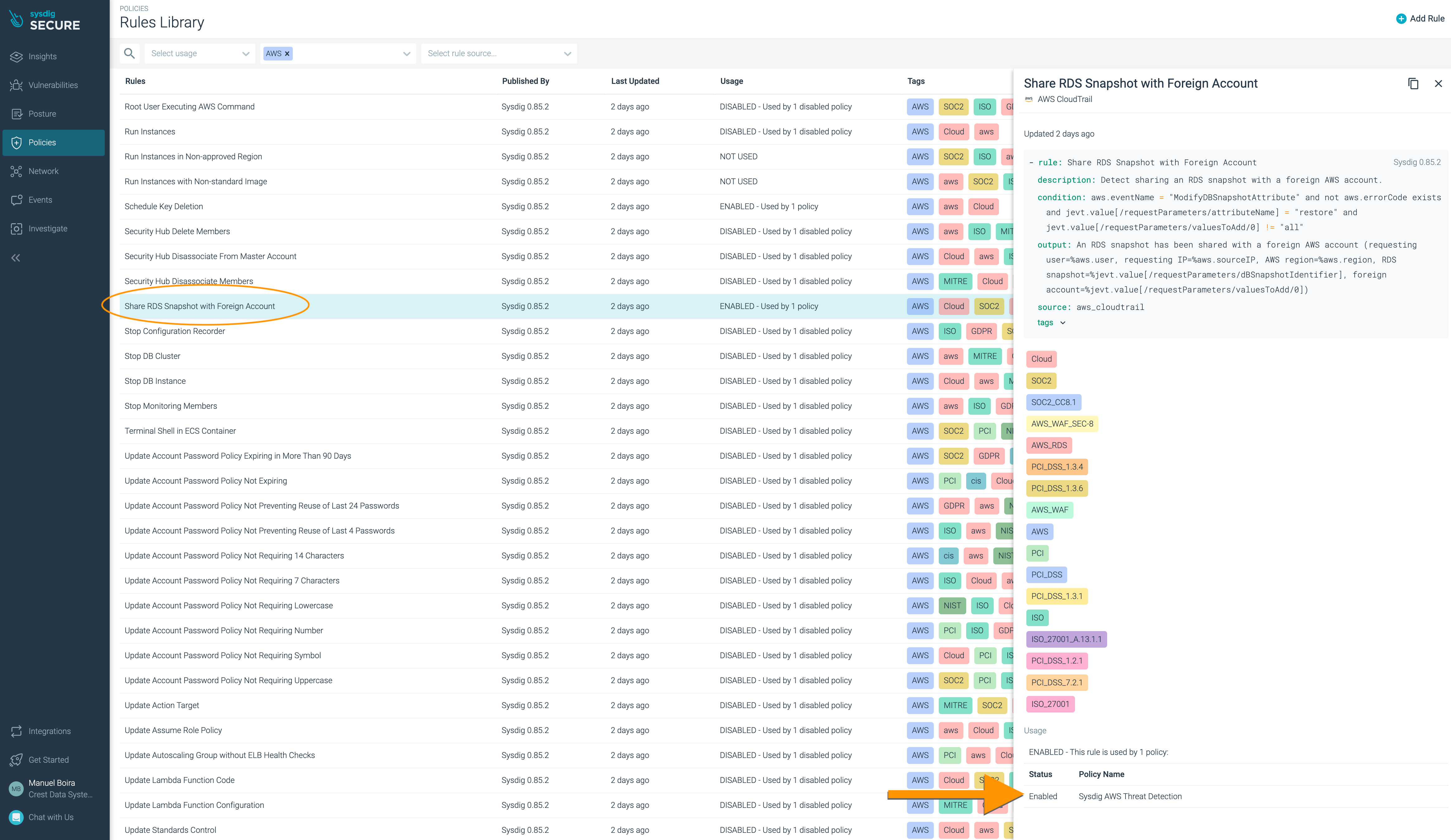Open the Integrations icon in sidebar
Image resolution: width=1451 pixels, height=840 pixels.
click(x=16, y=731)
